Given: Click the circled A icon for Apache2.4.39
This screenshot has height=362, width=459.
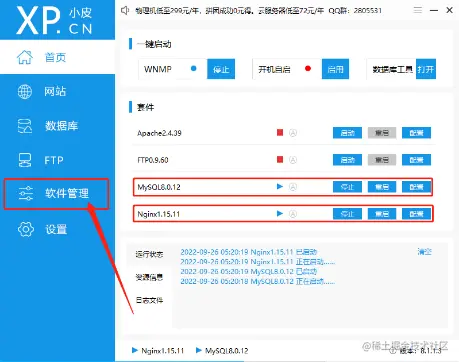Looking at the screenshot, I should tap(293, 133).
